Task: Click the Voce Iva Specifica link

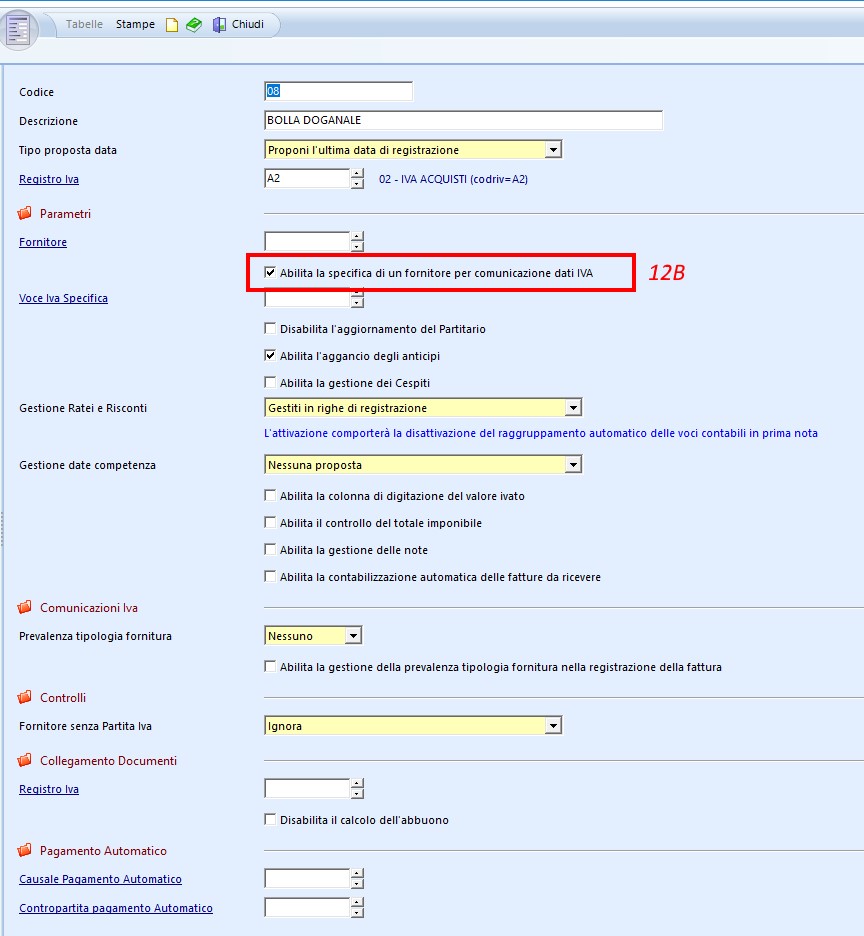Action: (x=63, y=298)
